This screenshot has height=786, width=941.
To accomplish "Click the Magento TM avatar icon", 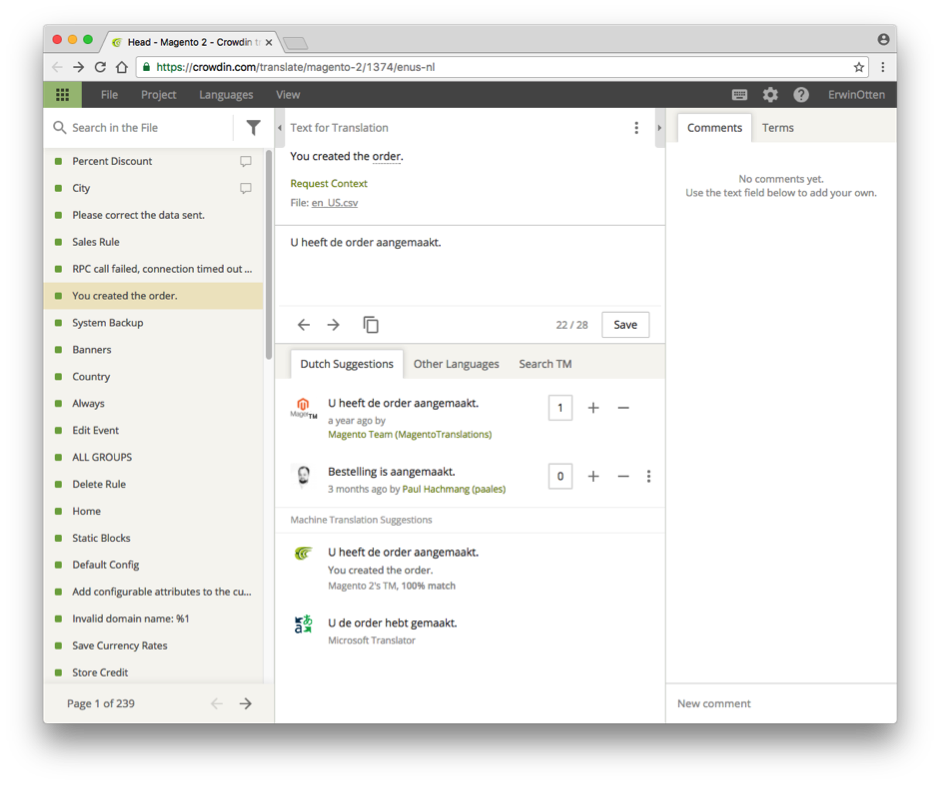I will 304,407.
